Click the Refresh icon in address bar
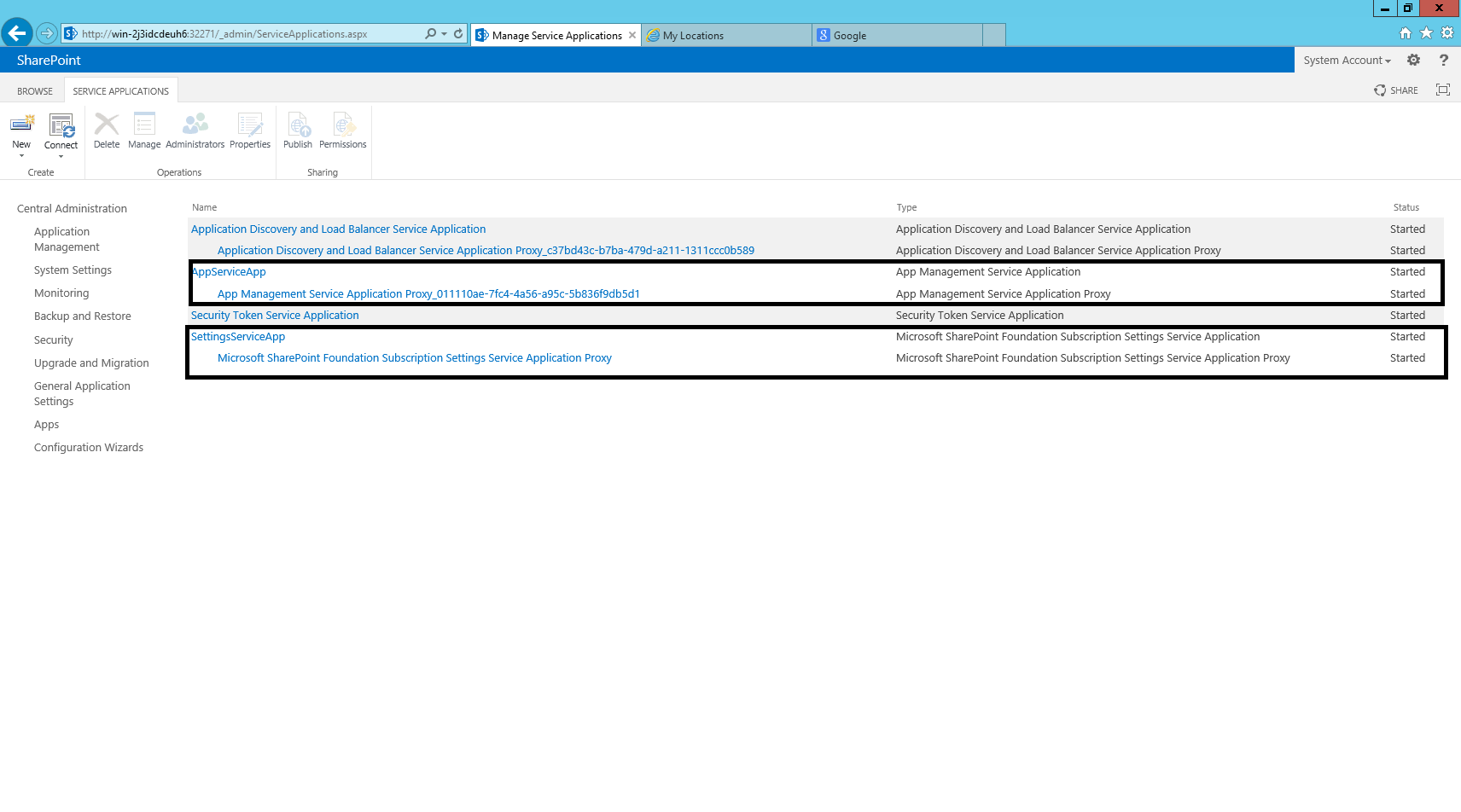 [x=458, y=33]
